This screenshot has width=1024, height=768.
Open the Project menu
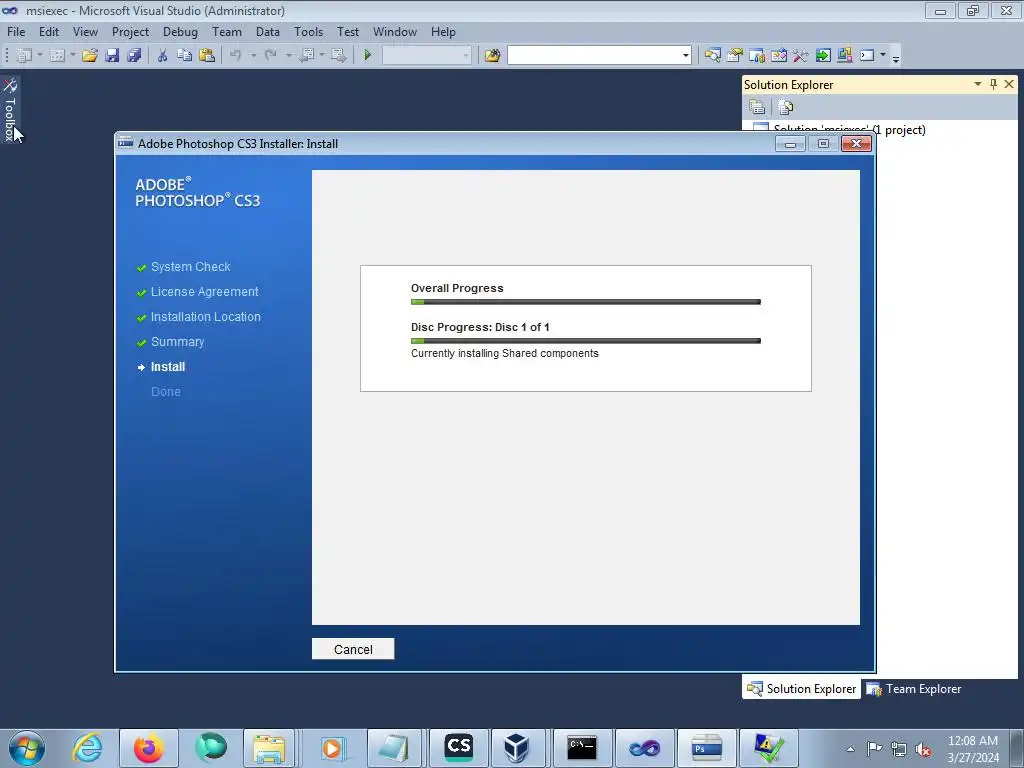130,31
